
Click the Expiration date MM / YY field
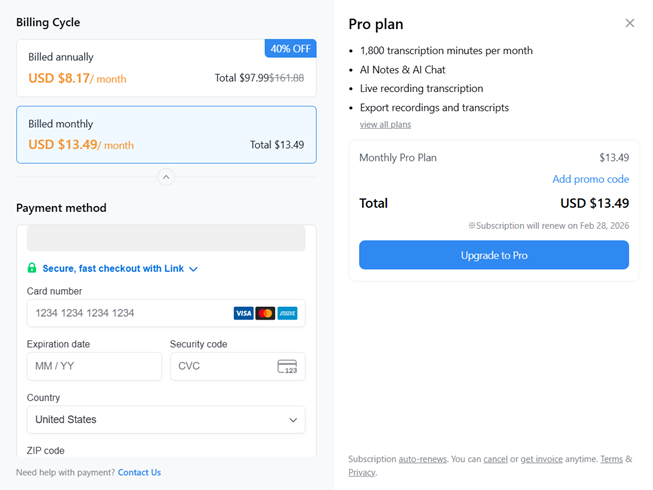coord(94,366)
